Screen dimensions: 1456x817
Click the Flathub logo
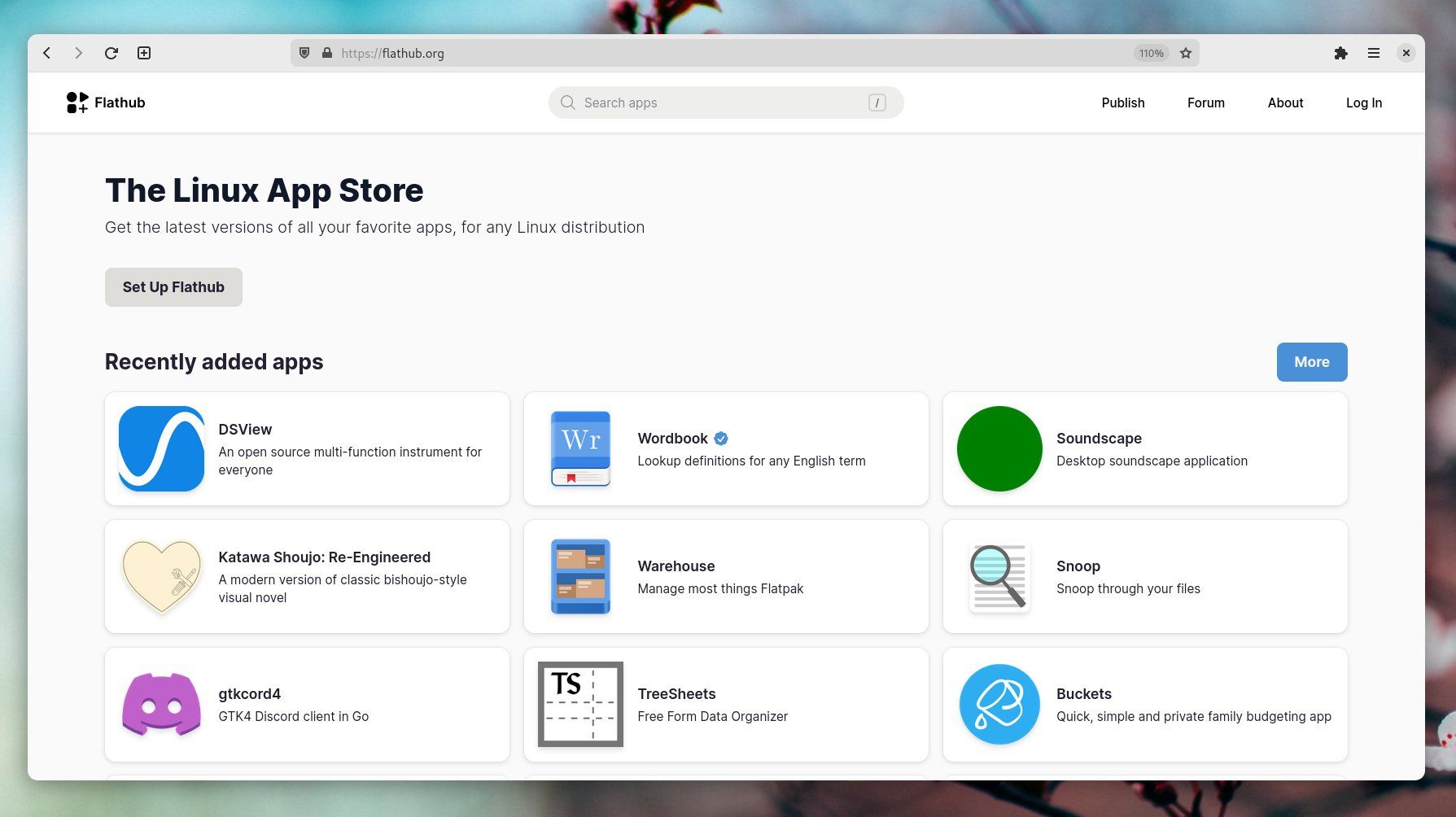pos(105,102)
